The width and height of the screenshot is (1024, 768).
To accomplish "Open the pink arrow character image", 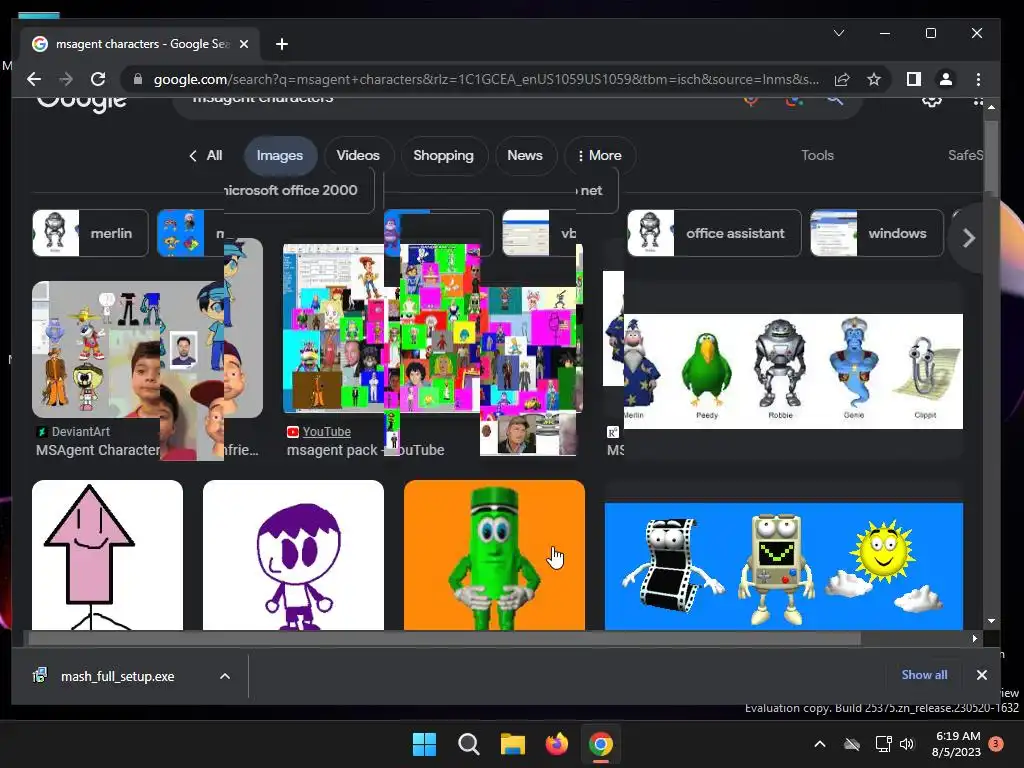I will pyautogui.click(x=107, y=555).
